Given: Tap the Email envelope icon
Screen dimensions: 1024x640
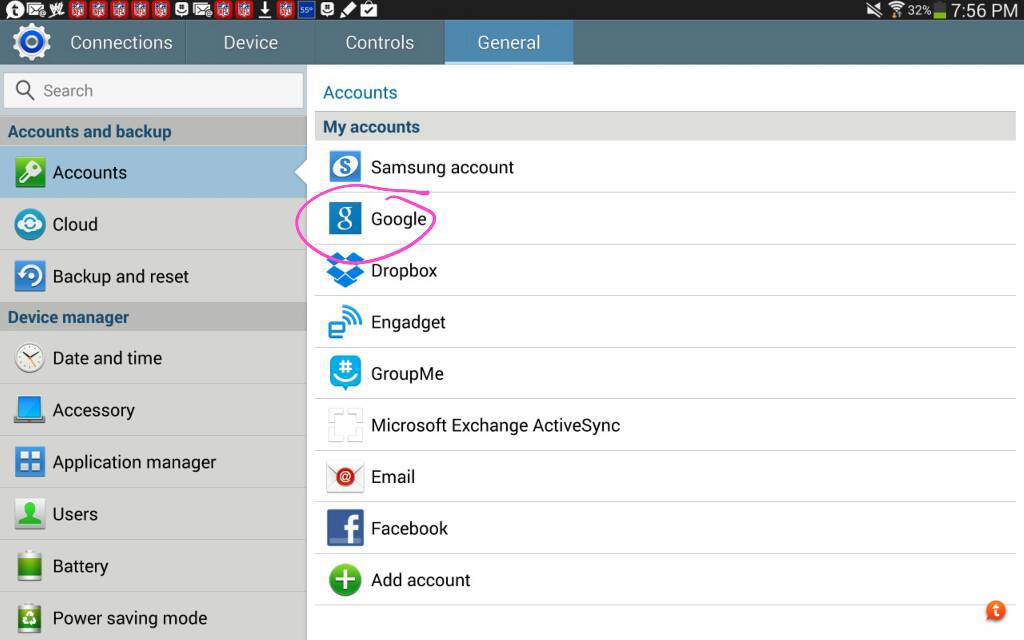Looking at the screenshot, I should coord(345,477).
